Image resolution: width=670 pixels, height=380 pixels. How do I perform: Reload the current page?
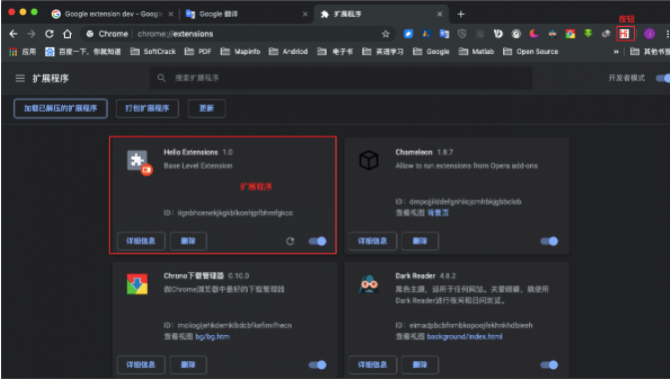pyautogui.click(x=49, y=34)
